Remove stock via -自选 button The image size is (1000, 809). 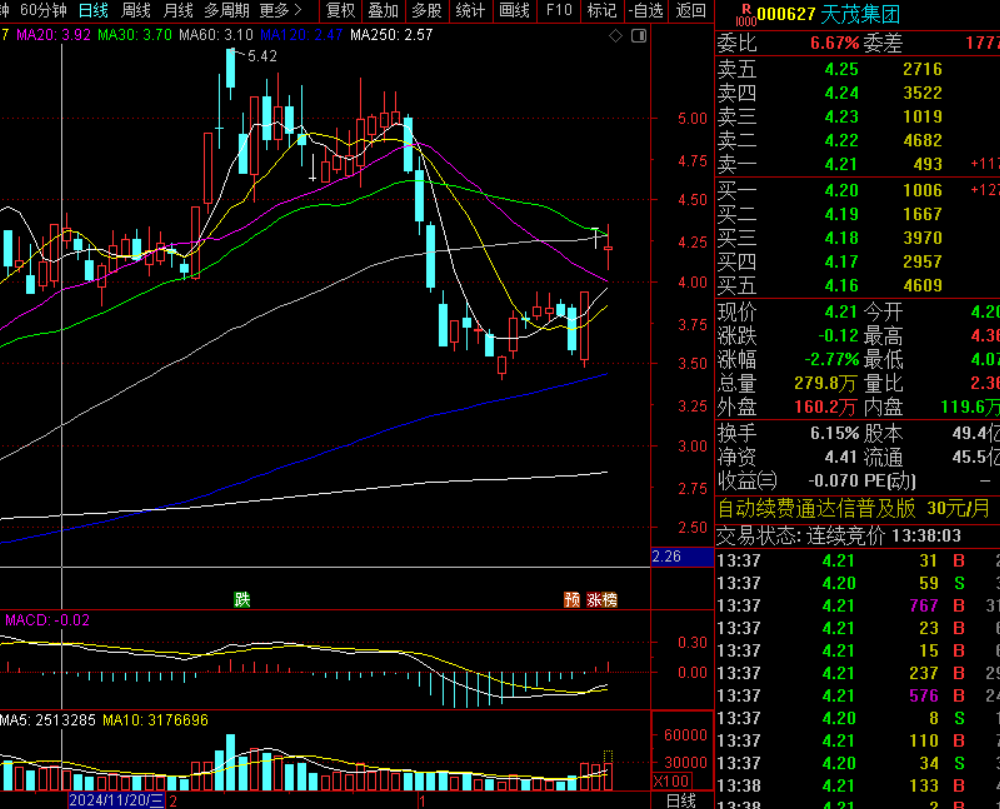[x=645, y=10]
